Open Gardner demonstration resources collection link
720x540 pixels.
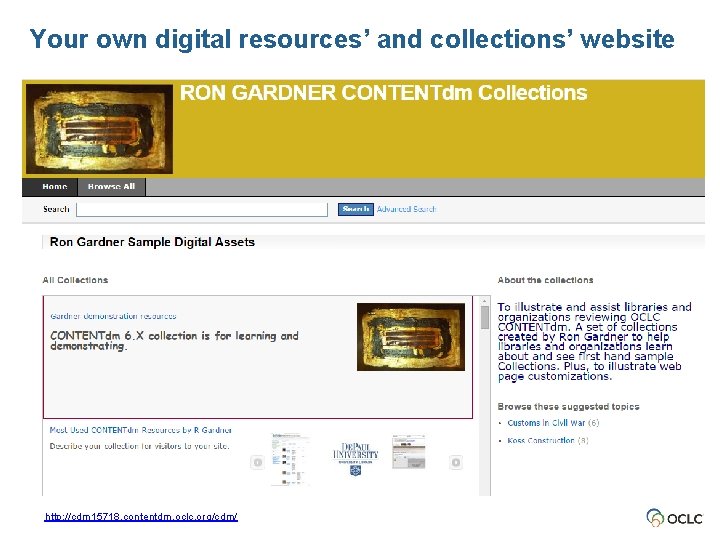tap(113, 316)
